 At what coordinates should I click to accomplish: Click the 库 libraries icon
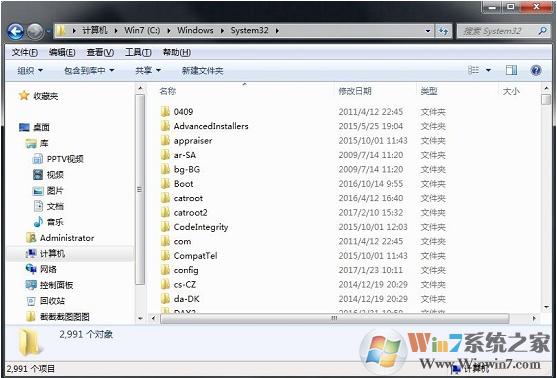[x=31, y=143]
